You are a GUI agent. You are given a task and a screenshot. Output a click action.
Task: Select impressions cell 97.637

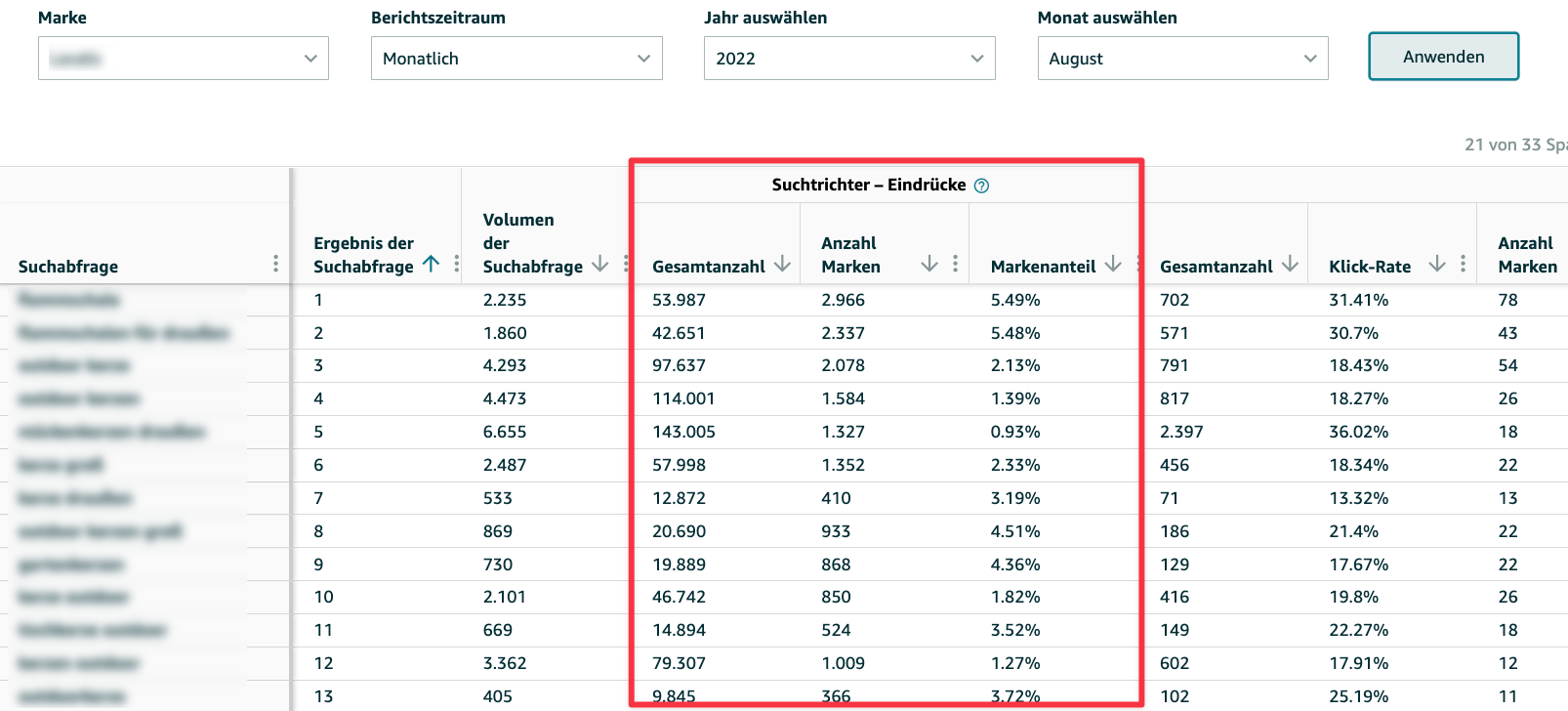pyautogui.click(x=679, y=365)
